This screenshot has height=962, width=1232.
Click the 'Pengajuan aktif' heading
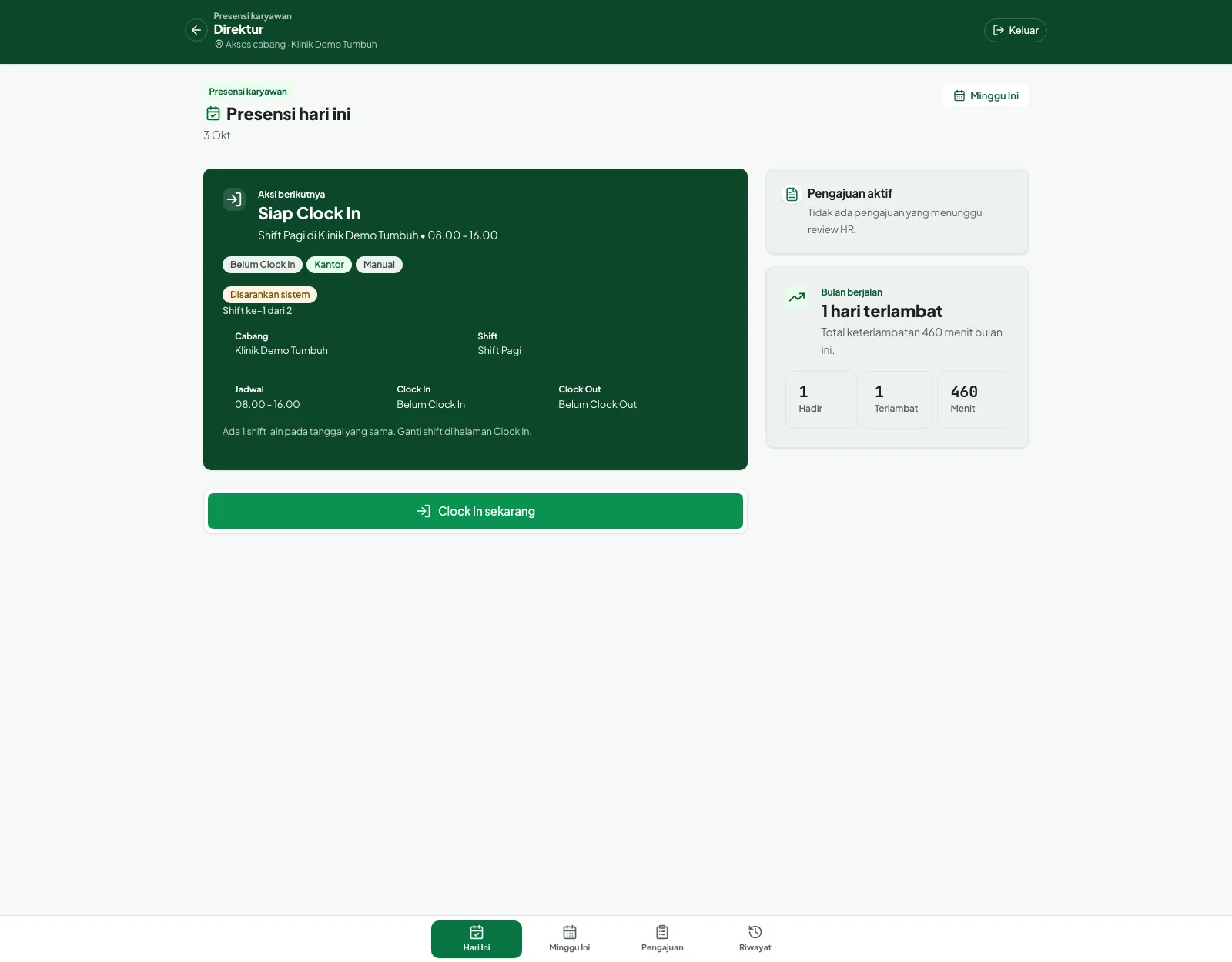pos(850,194)
